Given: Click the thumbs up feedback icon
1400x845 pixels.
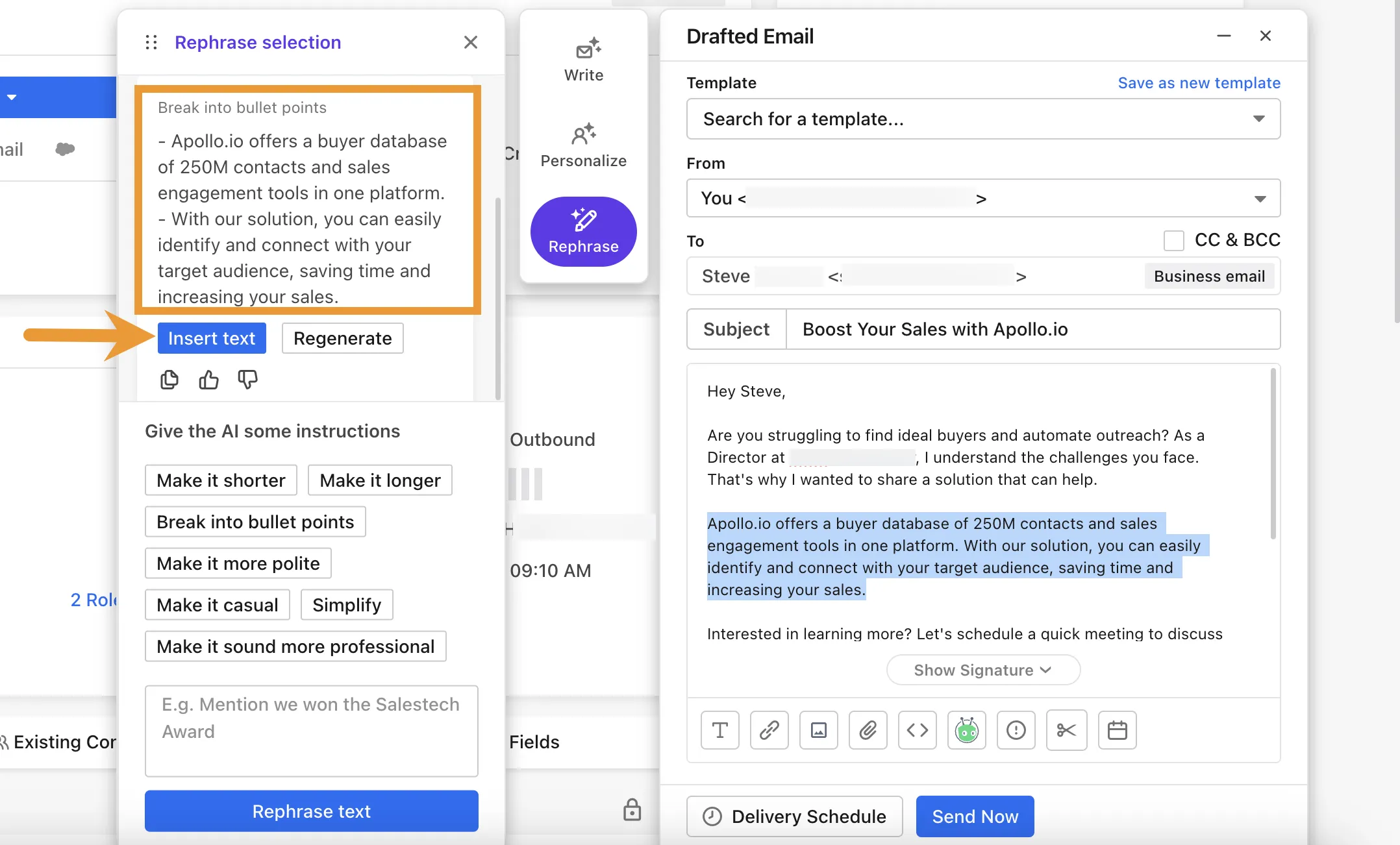Looking at the screenshot, I should [x=208, y=380].
